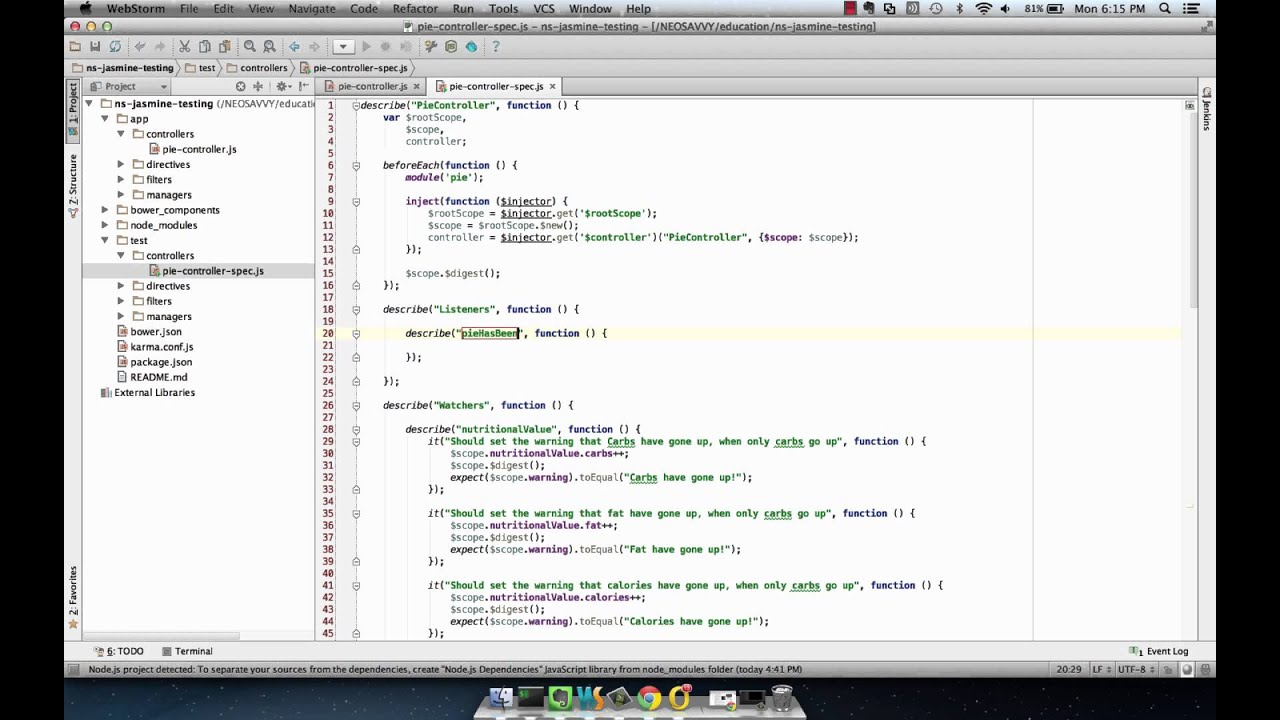
Task: Open the Code menu
Action: [x=364, y=9]
